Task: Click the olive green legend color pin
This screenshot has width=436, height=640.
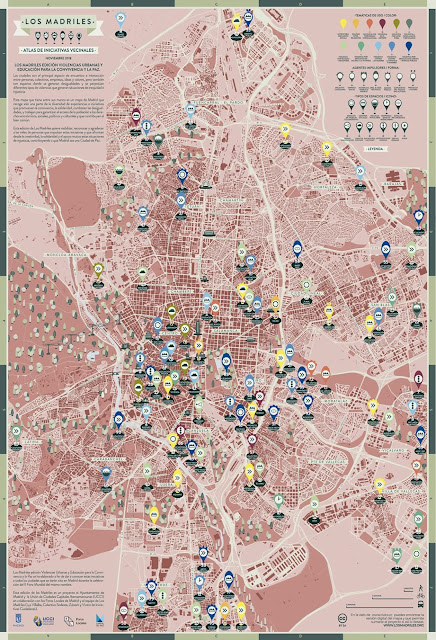Action: pos(396,24)
